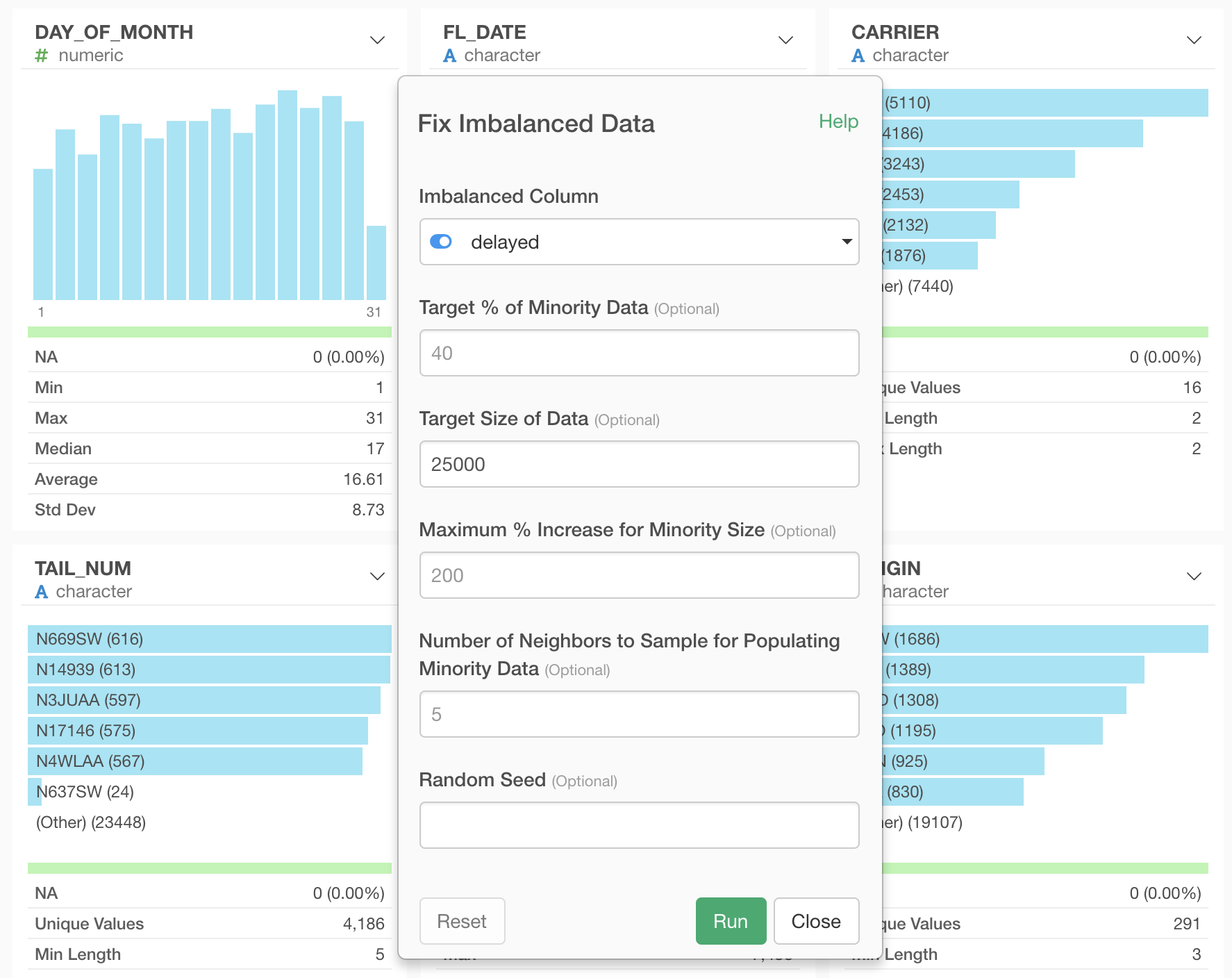The height and width of the screenshot is (978, 1232).
Task: Click the Help link in dialog
Action: click(x=838, y=122)
